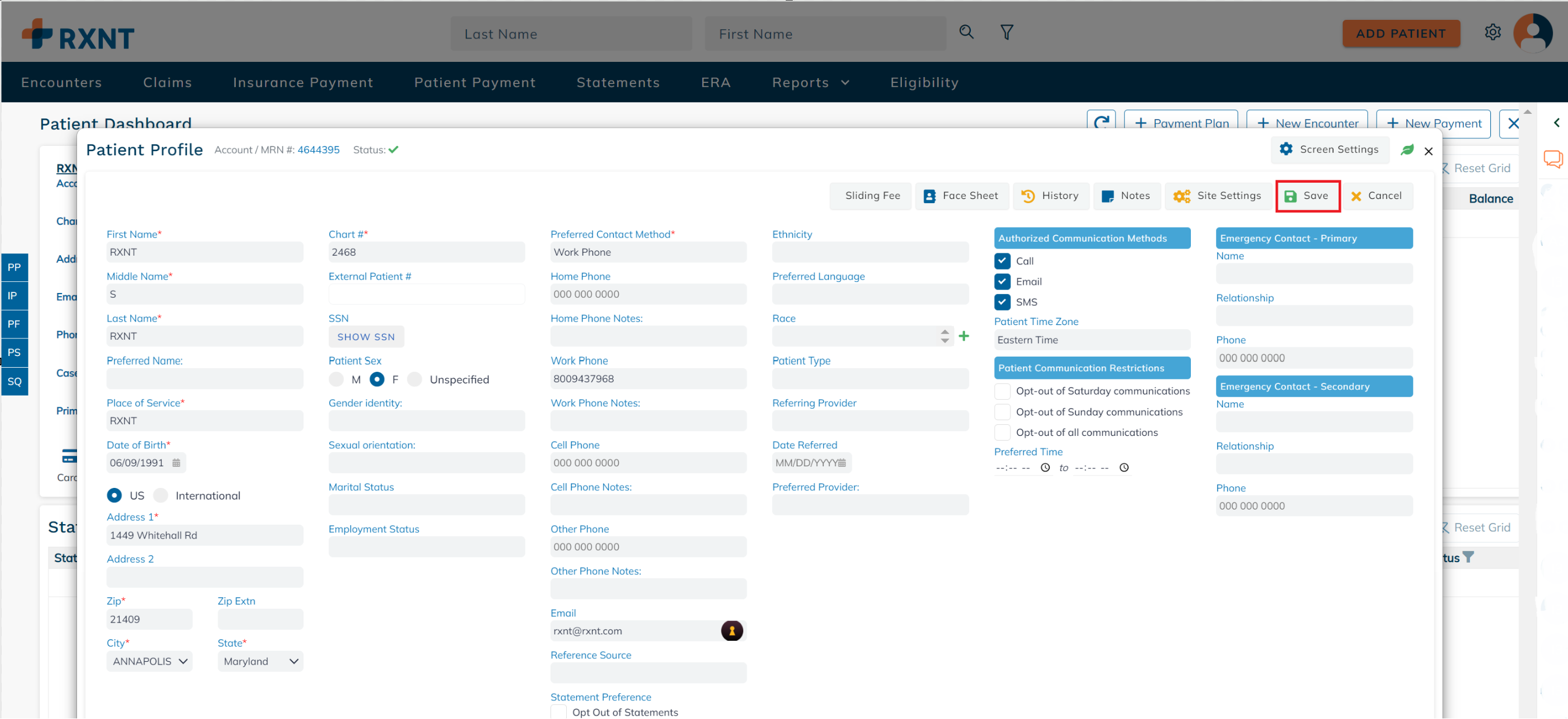Open Preferred Contact Method field
This screenshot has height=719, width=1568.
tap(648, 252)
